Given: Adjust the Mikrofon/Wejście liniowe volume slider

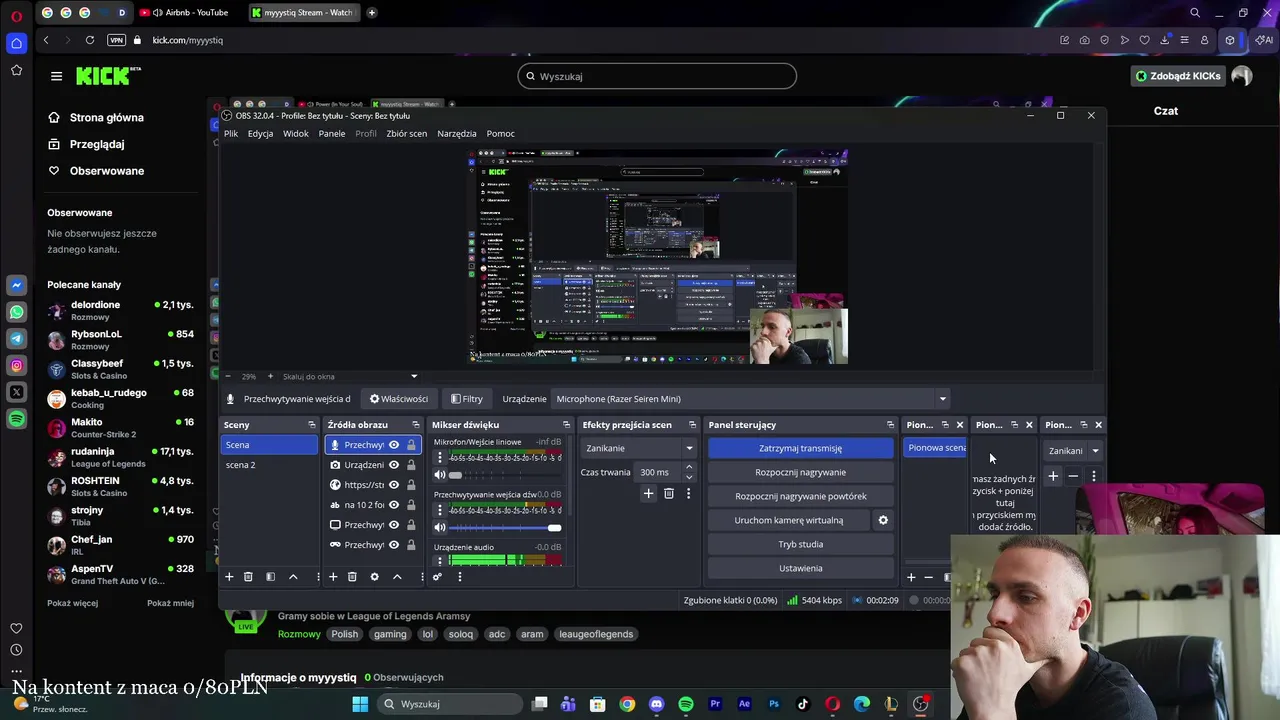Looking at the screenshot, I should 505,475.
